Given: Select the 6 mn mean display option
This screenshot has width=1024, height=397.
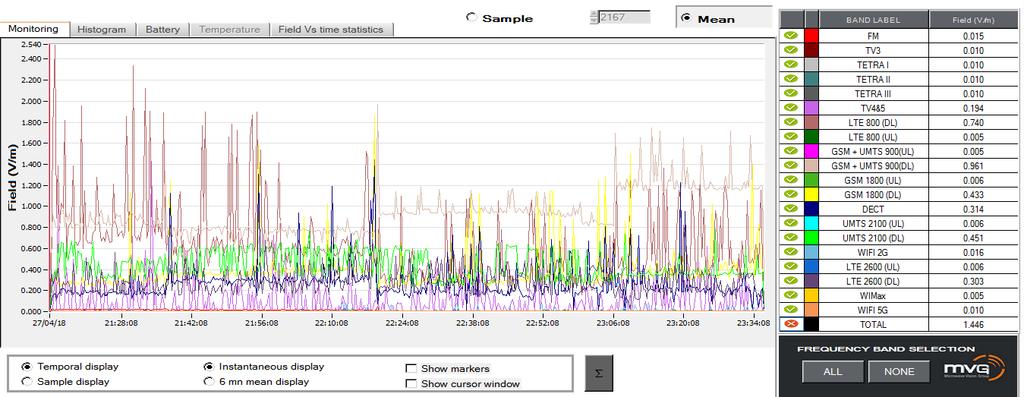Looking at the screenshot, I should tap(209, 381).
